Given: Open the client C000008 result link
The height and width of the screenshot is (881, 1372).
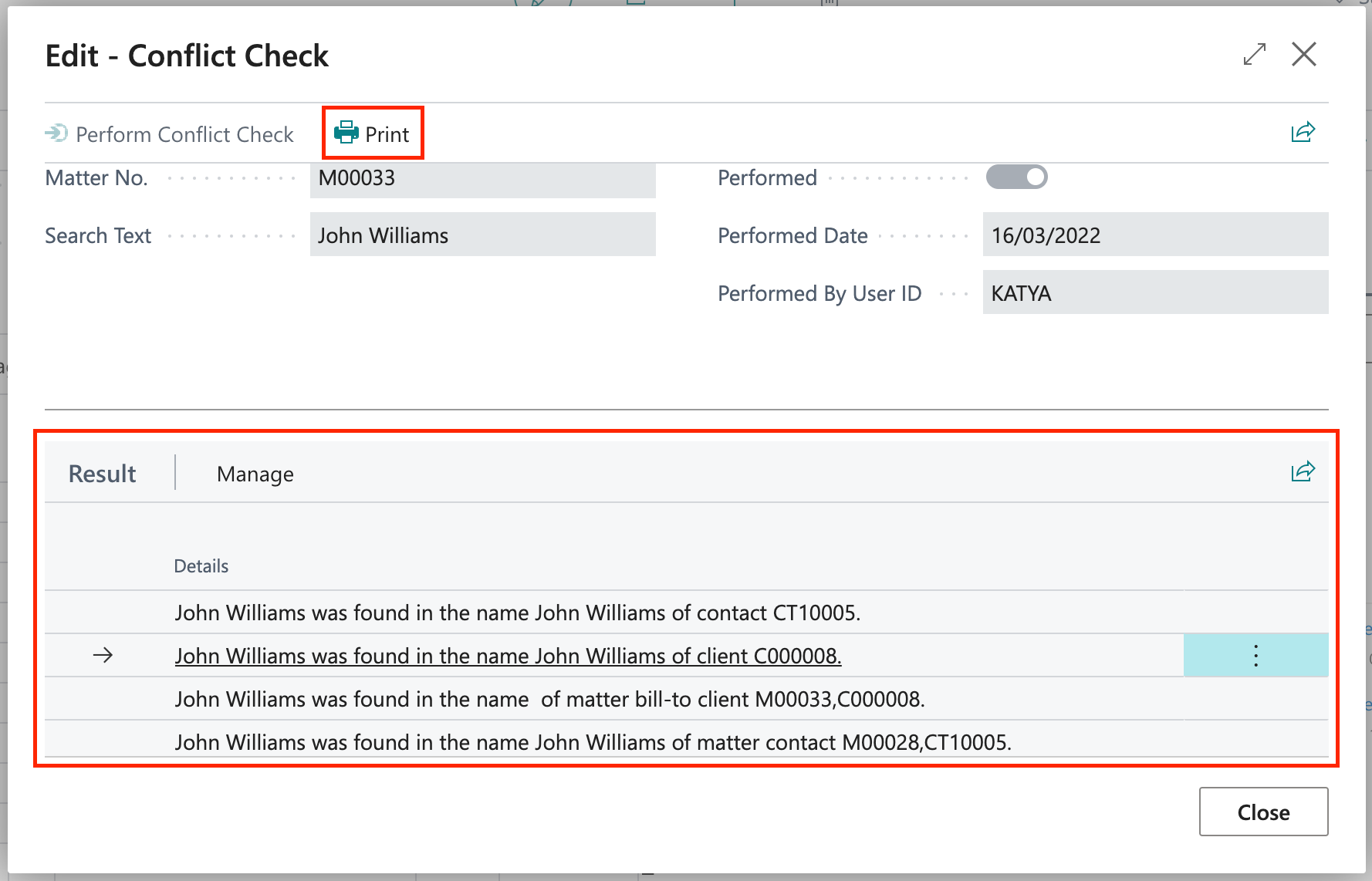Looking at the screenshot, I should point(508,656).
